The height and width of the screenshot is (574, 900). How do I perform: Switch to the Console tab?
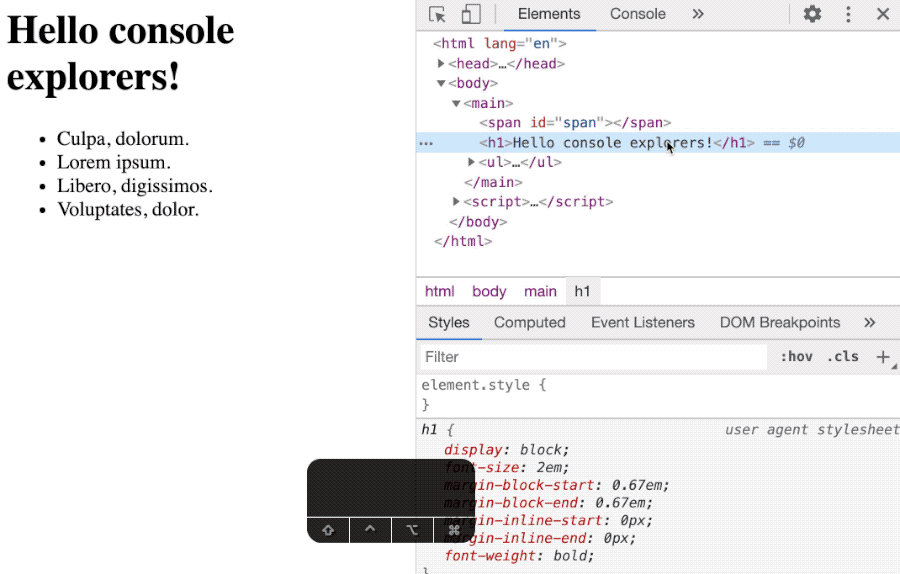point(637,14)
